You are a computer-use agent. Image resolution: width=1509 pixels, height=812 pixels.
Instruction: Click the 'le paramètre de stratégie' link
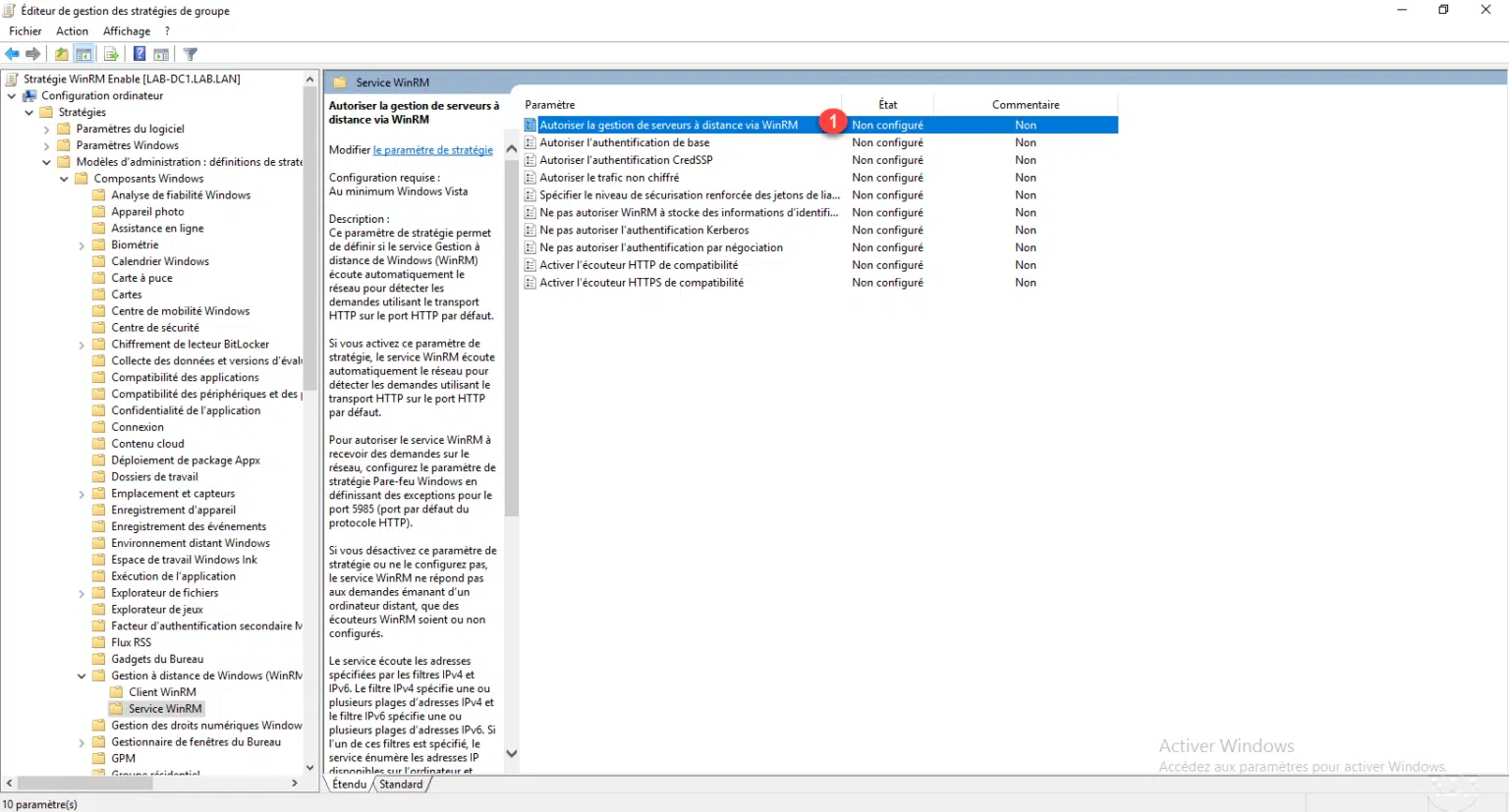[432, 150]
